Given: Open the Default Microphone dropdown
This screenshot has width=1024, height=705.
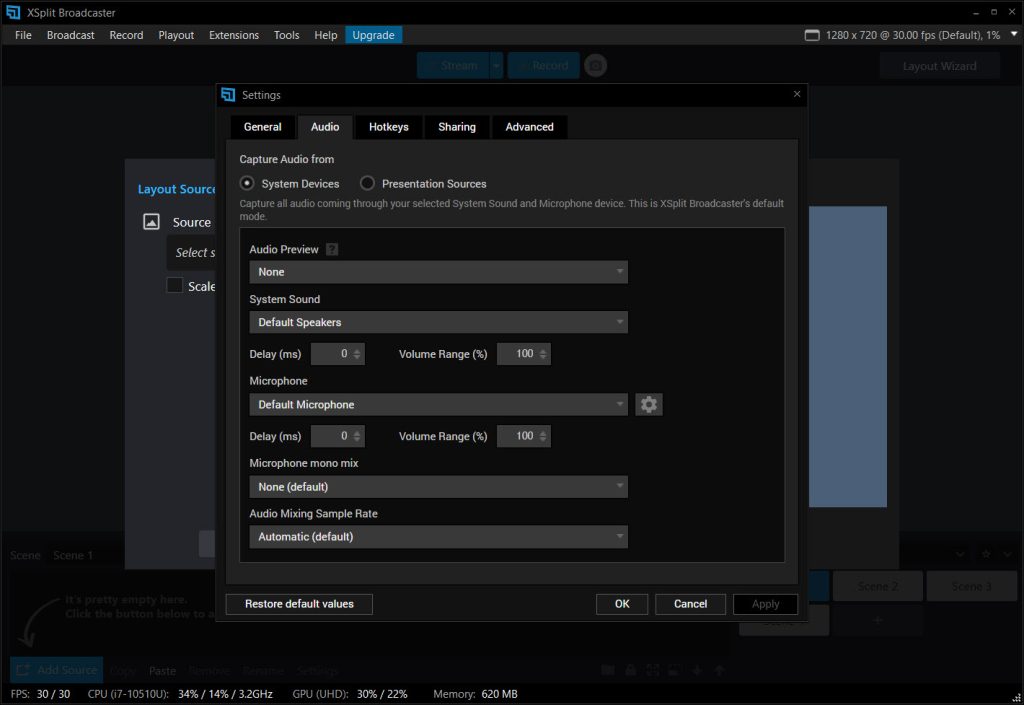Looking at the screenshot, I should [438, 405].
